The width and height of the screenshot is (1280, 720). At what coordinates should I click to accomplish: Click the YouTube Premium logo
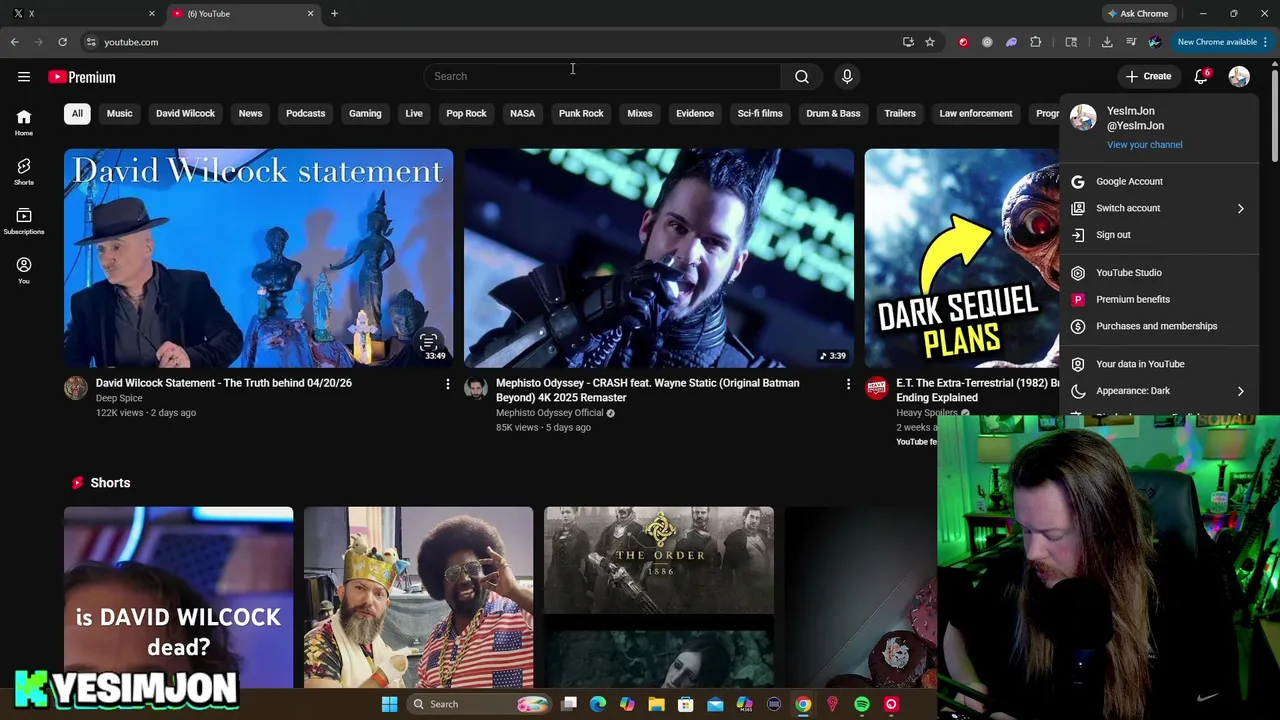click(82, 77)
